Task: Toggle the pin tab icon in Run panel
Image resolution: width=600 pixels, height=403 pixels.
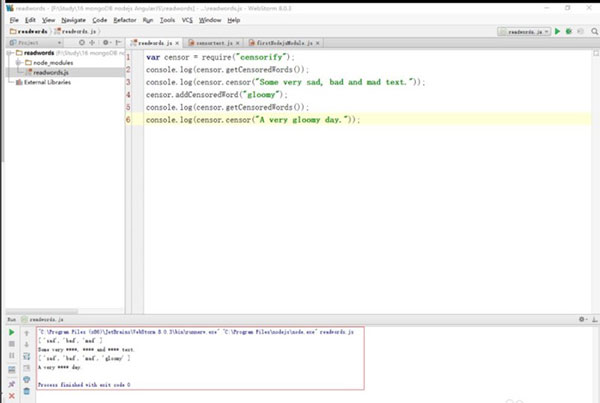Action: point(10,382)
